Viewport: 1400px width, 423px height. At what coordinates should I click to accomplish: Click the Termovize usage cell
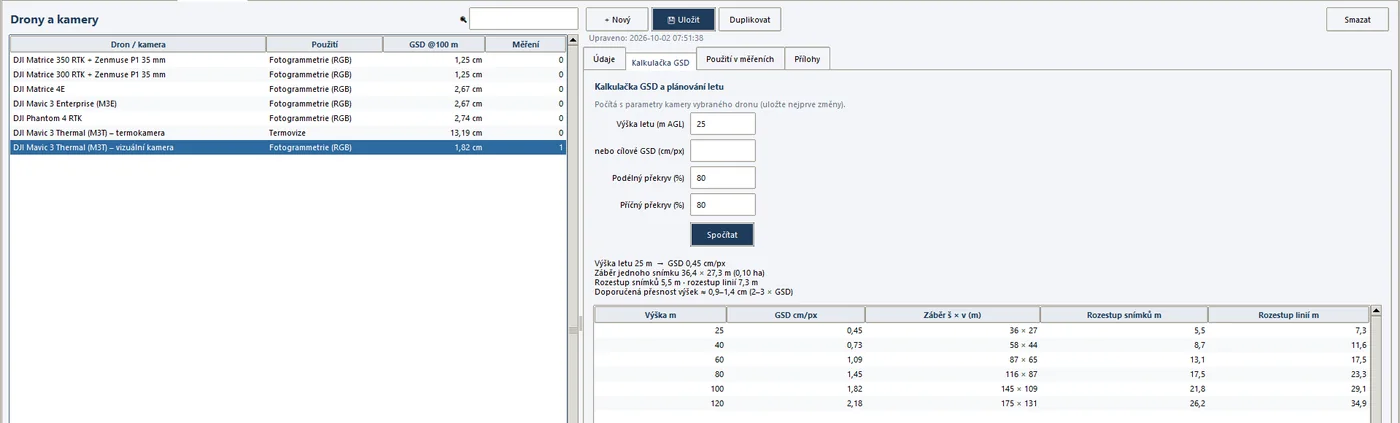point(325,132)
